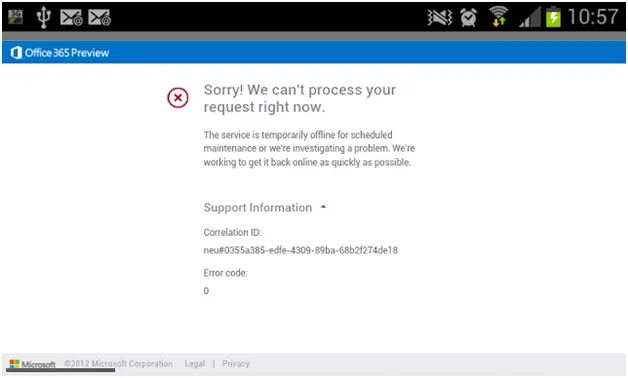
Task: Tap the 3G network status icon
Action: click(x=16, y=17)
